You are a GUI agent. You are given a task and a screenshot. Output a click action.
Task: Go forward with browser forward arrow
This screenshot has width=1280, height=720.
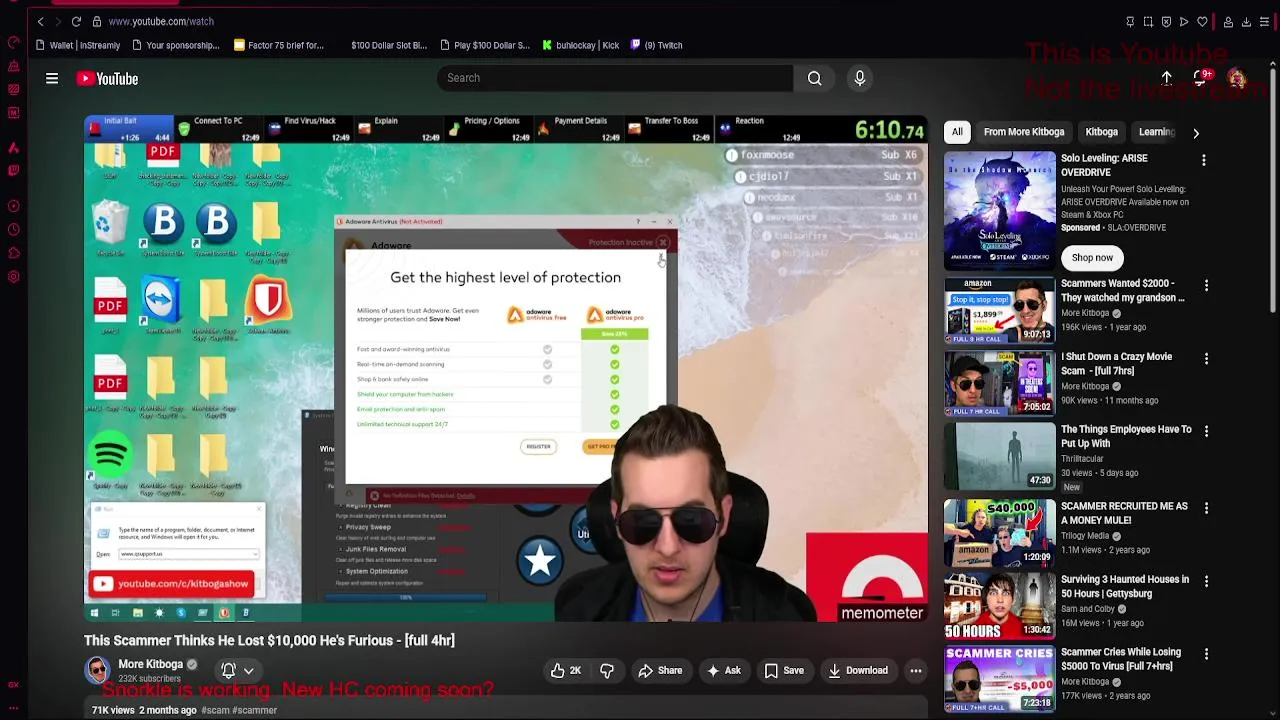[x=58, y=21]
